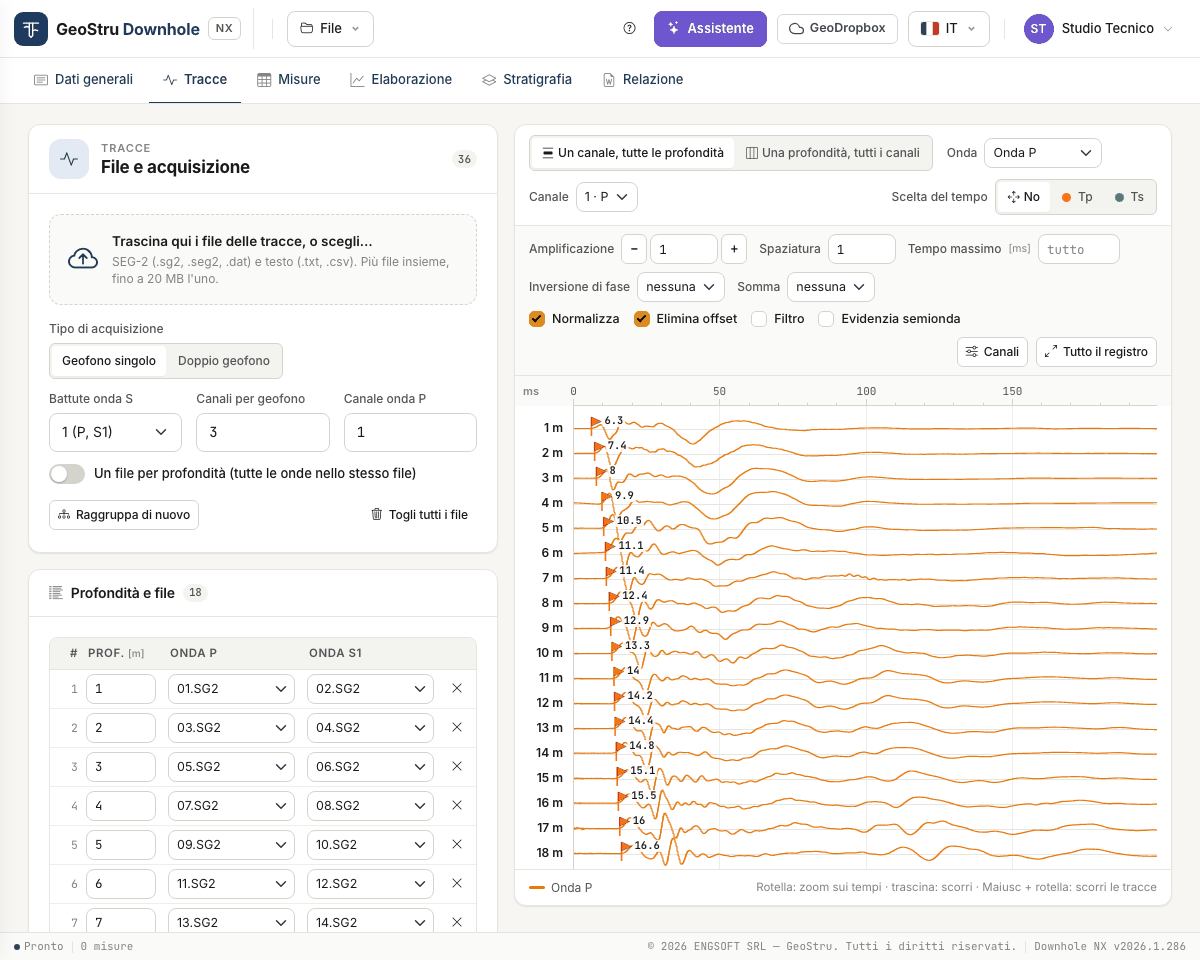This screenshot has width=1200, height=960.
Task: Toggle the Normalizza checkbox
Action: [537, 319]
